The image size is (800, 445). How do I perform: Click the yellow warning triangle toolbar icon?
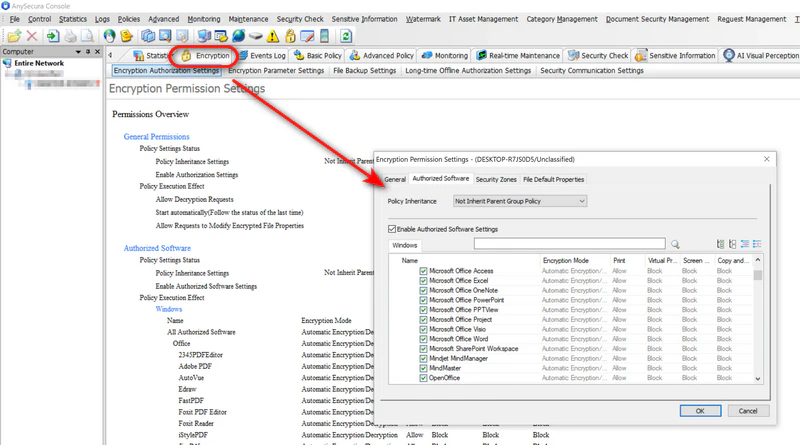click(x=273, y=36)
